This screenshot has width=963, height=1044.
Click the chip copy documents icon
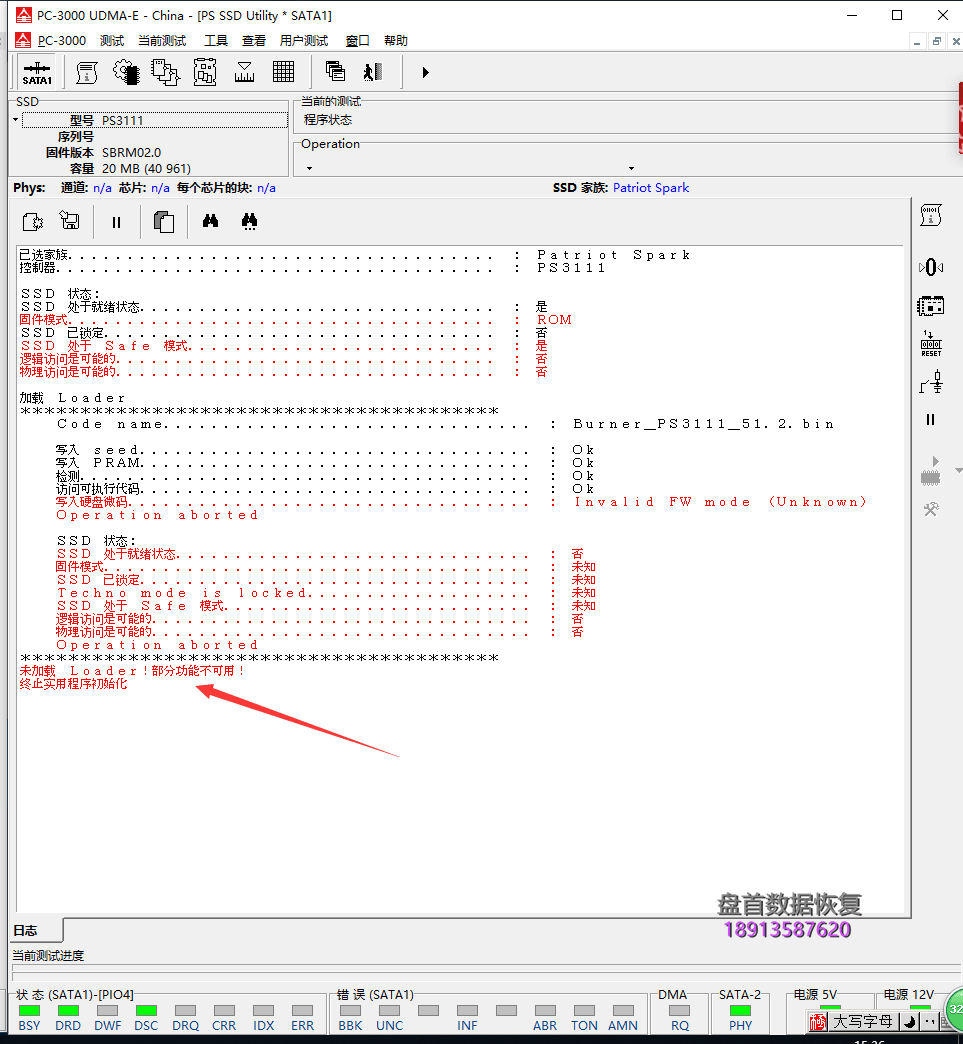[165, 73]
